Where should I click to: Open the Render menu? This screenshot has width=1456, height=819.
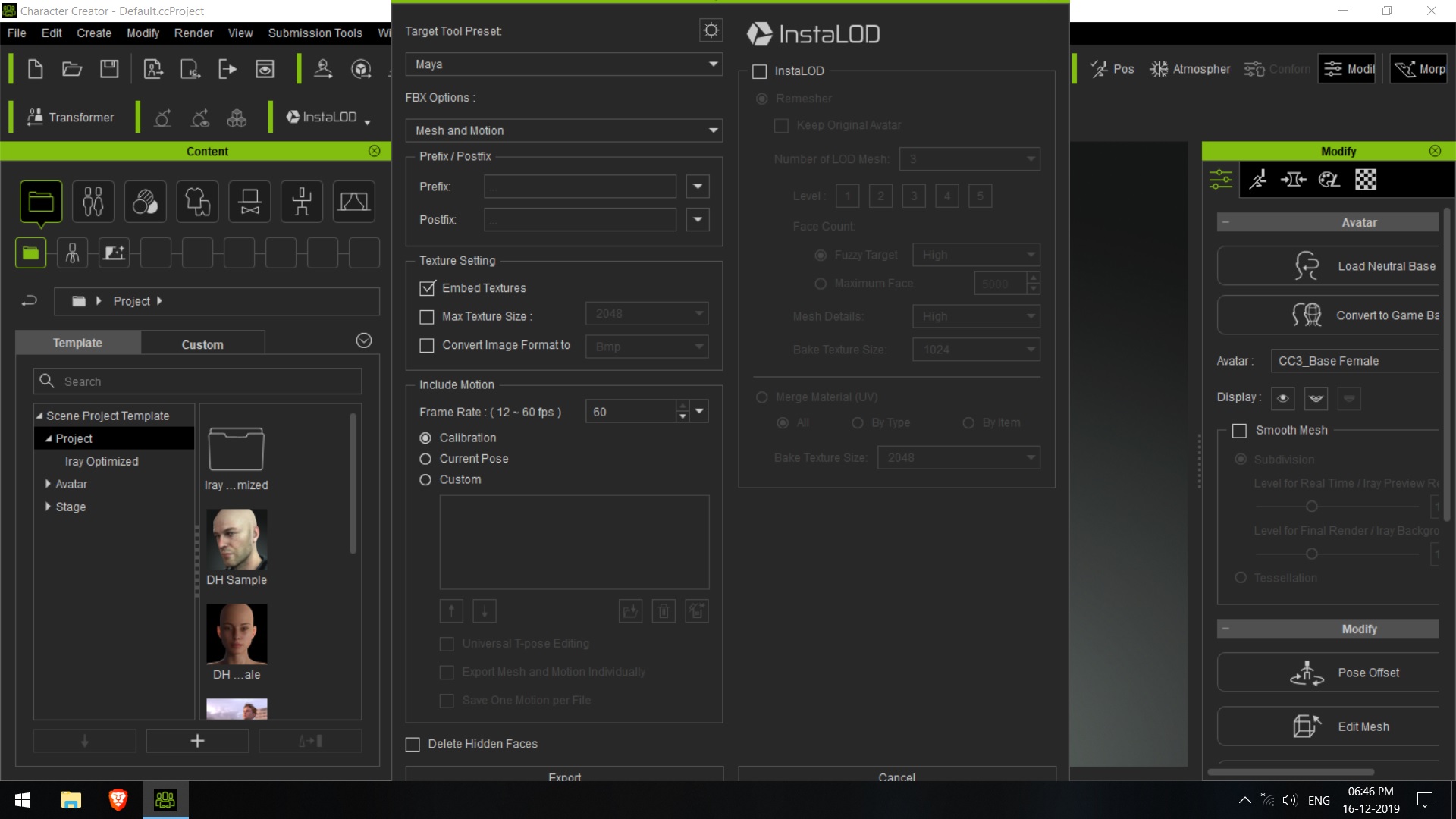193,33
